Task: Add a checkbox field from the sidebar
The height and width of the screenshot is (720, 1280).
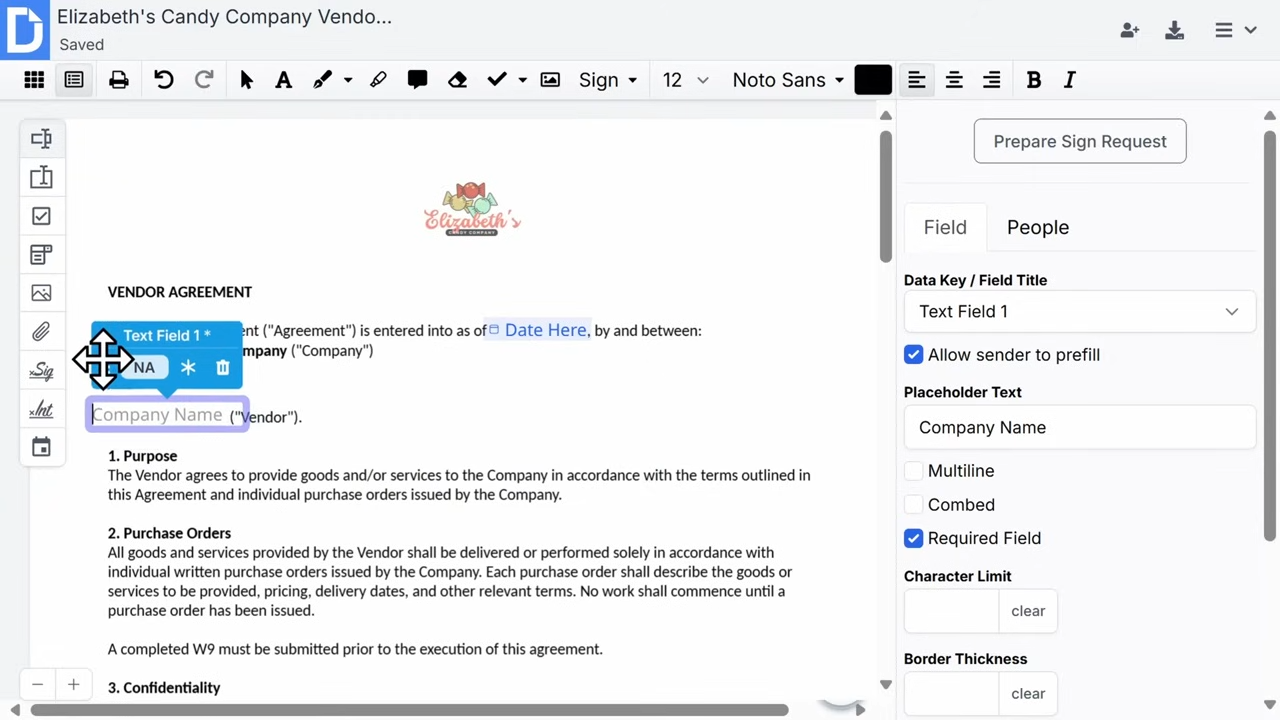Action: pos(41,216)
